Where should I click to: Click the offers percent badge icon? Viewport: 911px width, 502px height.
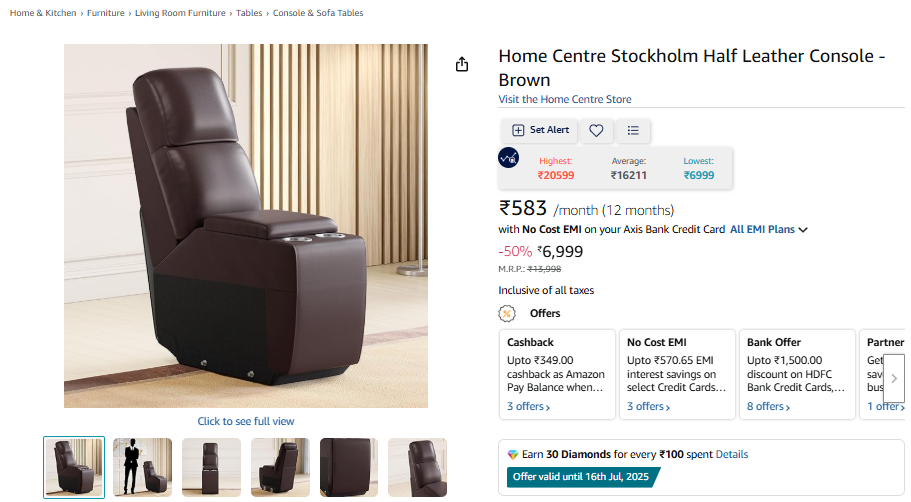click(507, 314)
